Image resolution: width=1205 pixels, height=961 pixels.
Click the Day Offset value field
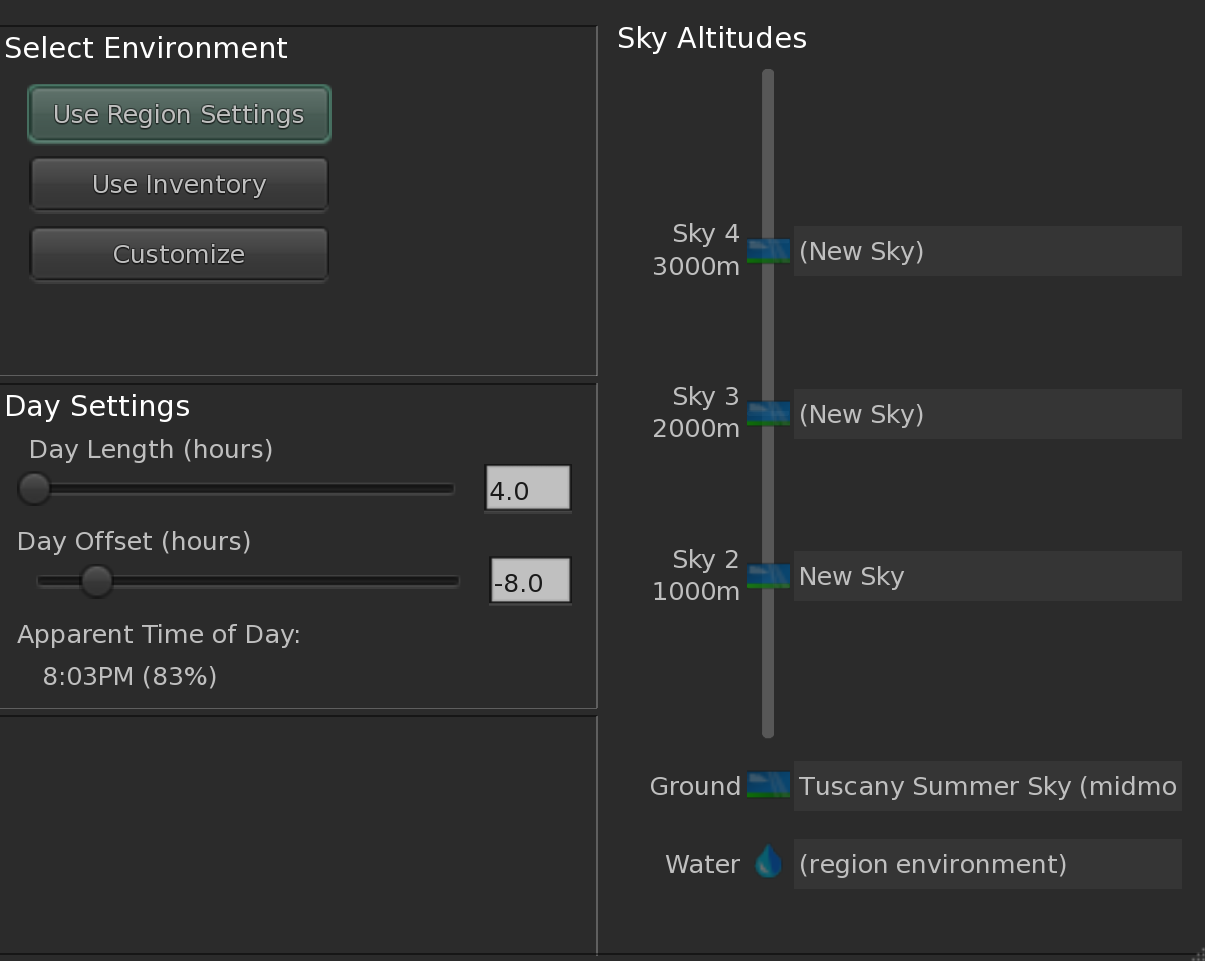click(x=530, y=582)
